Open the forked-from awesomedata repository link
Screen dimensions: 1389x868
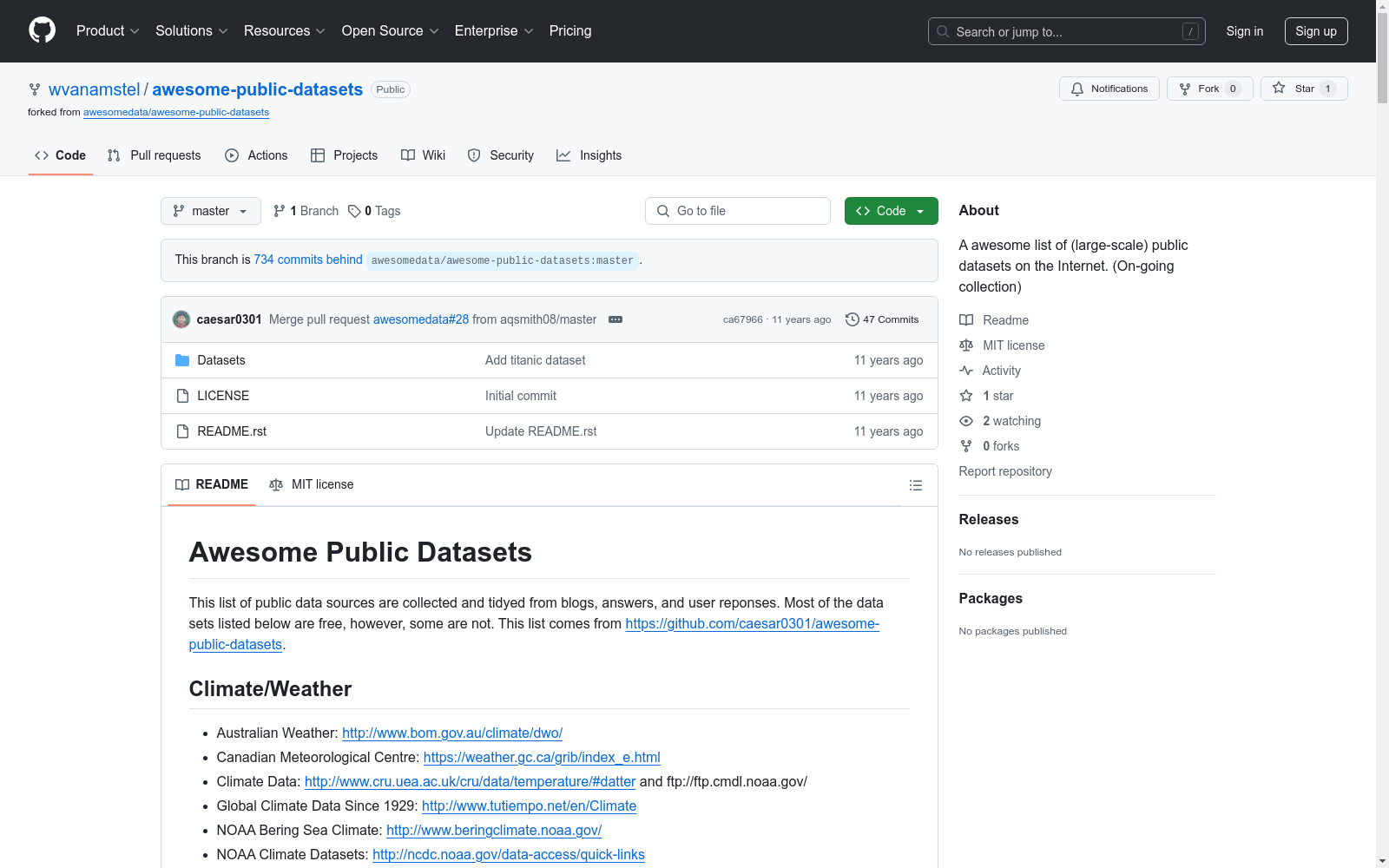tap(176, 112)
